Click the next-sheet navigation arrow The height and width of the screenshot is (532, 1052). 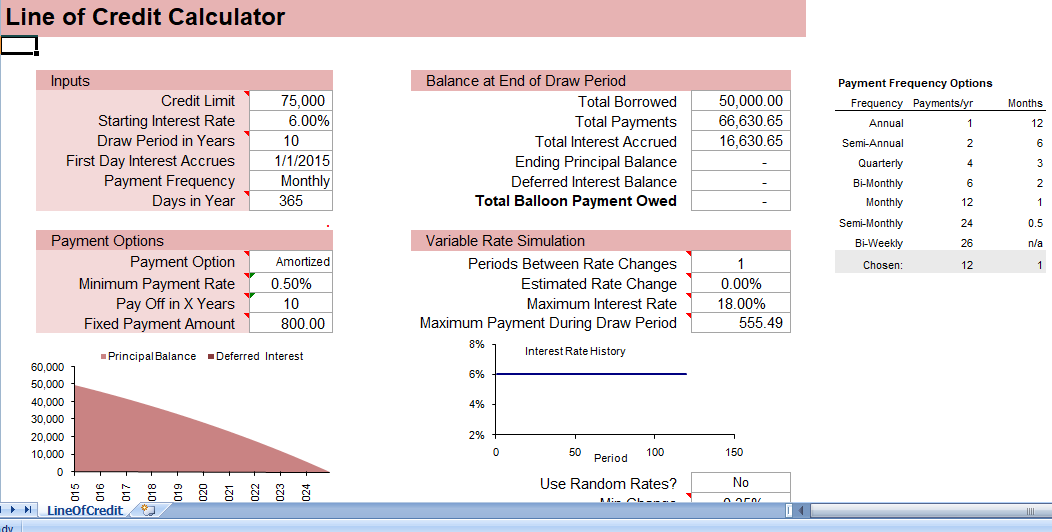pyautogui.click(x=15, y=510)
